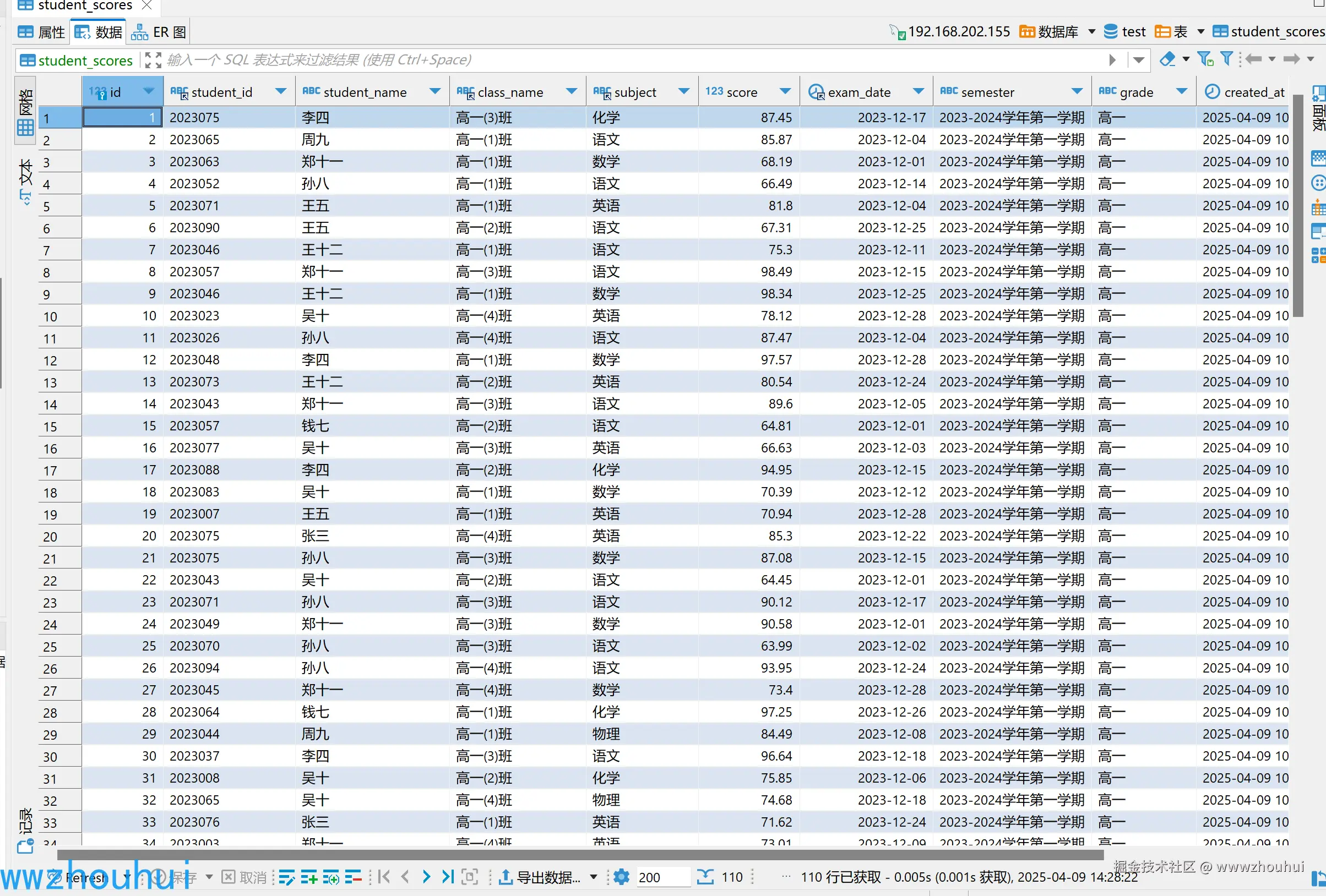
Task: Click the clear filter eraser icon
Action: pyautogui.click(x=1167, y=59)
